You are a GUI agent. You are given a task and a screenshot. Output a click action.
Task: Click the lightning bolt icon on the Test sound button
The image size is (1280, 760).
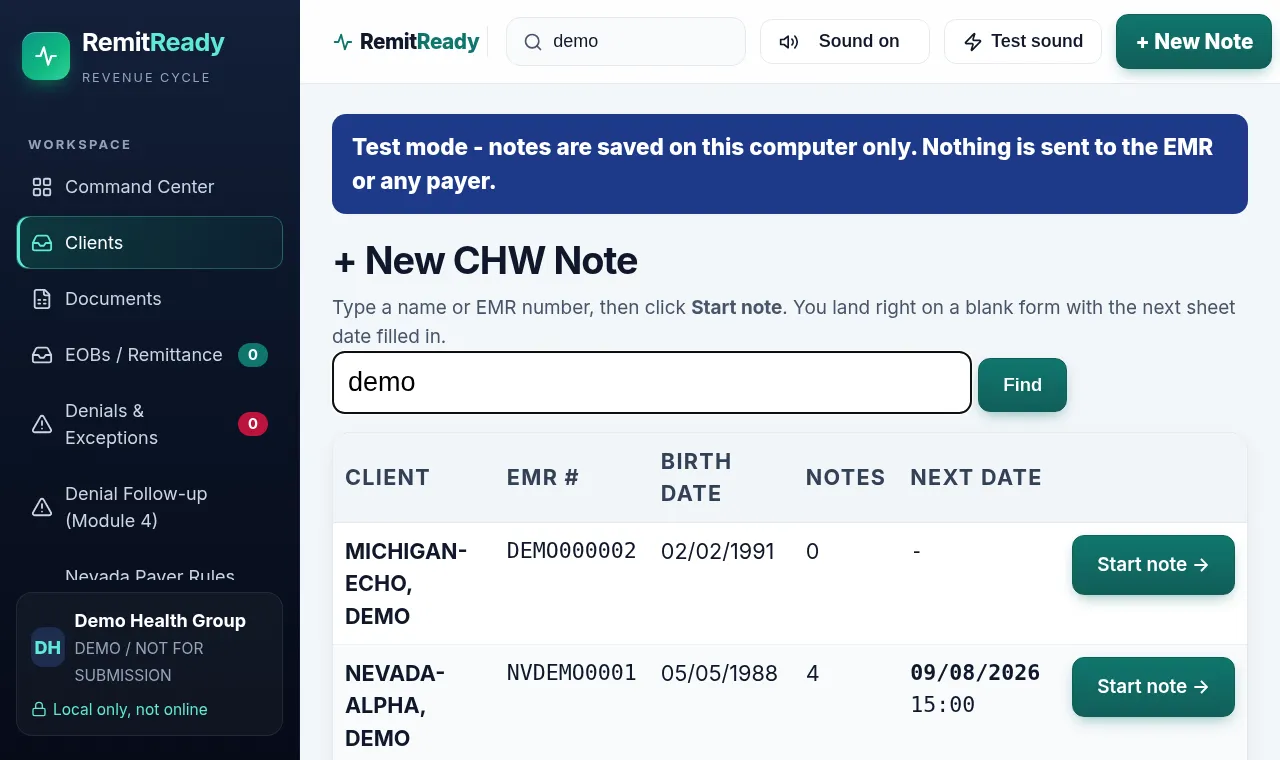[x=973, y=42]
